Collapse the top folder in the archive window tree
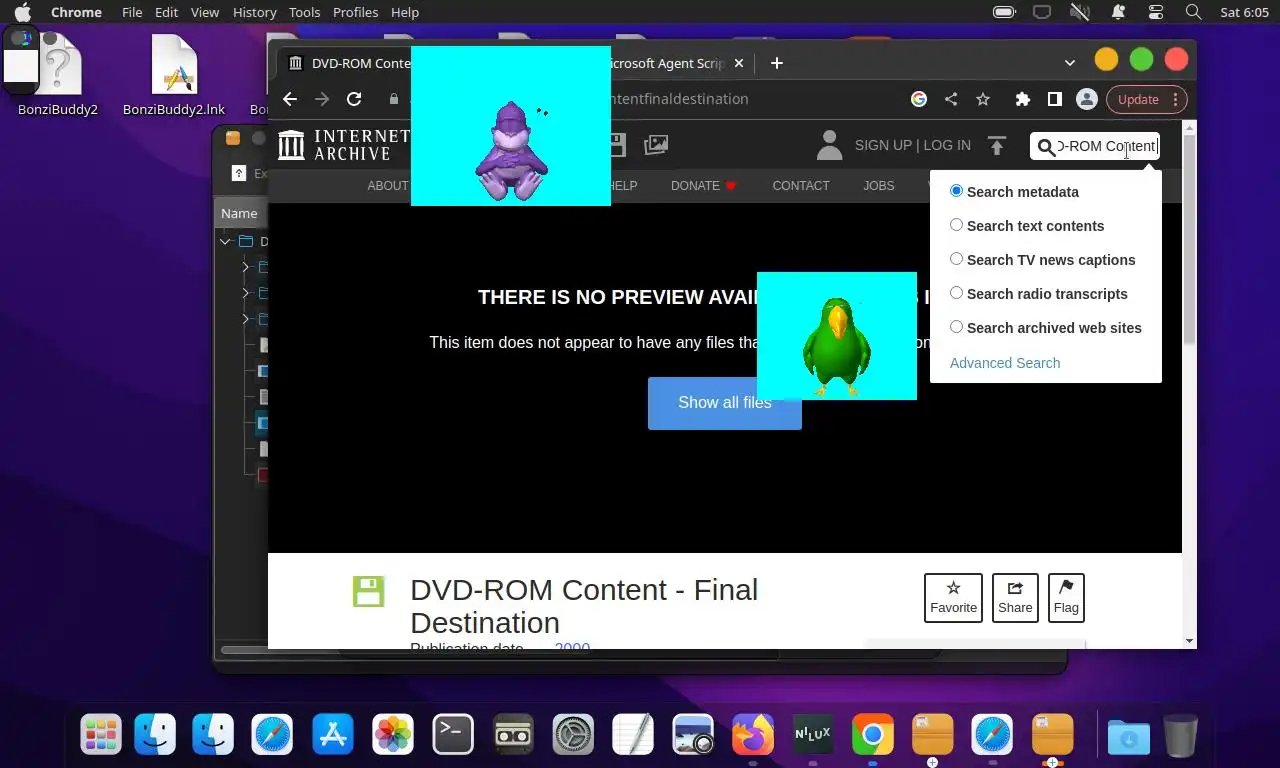This screenshot has height=768, width=1280. (x=226, y=241)
